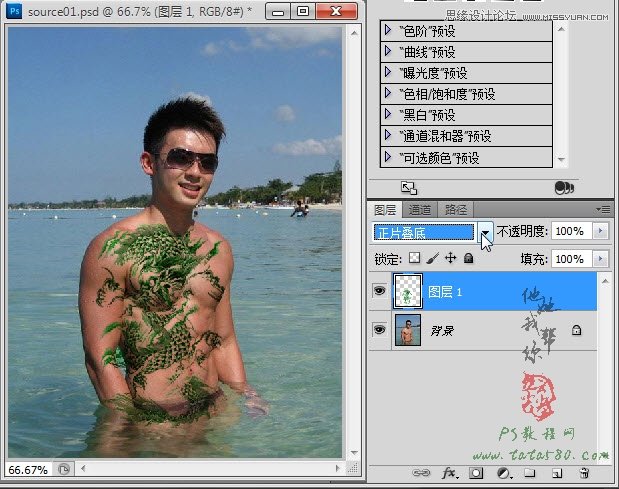
Task: Hide the 背景 layer via eye icon
Action: click(379, 329)
